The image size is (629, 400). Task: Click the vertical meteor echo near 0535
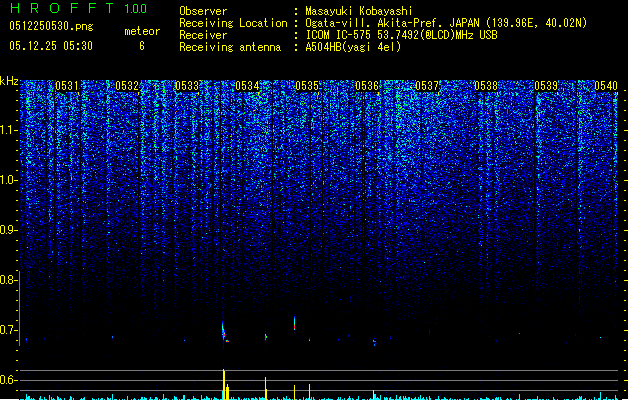coord(294,323)
